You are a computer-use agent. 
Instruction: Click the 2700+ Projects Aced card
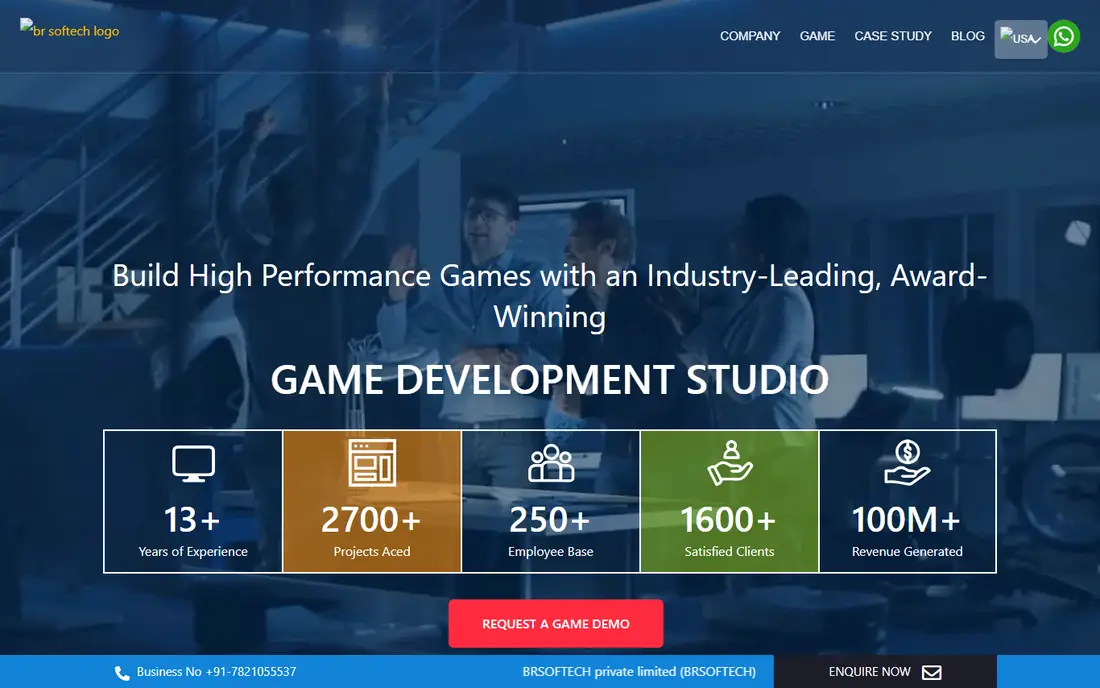[x=372, y=501]
